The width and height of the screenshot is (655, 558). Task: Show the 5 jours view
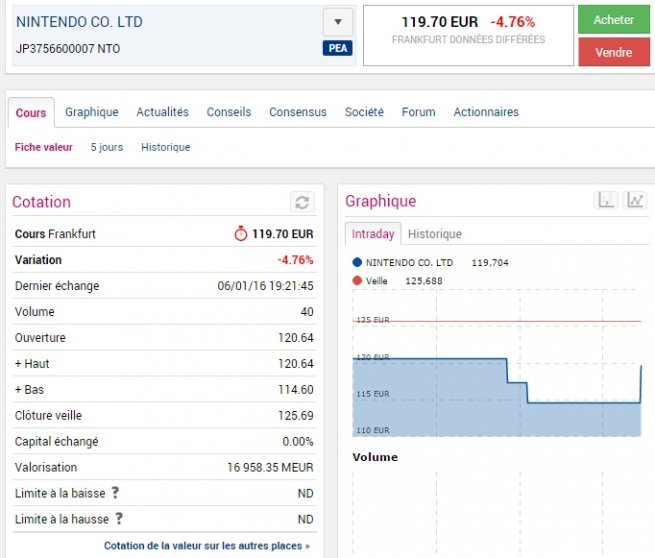click(x=107, y=147)
